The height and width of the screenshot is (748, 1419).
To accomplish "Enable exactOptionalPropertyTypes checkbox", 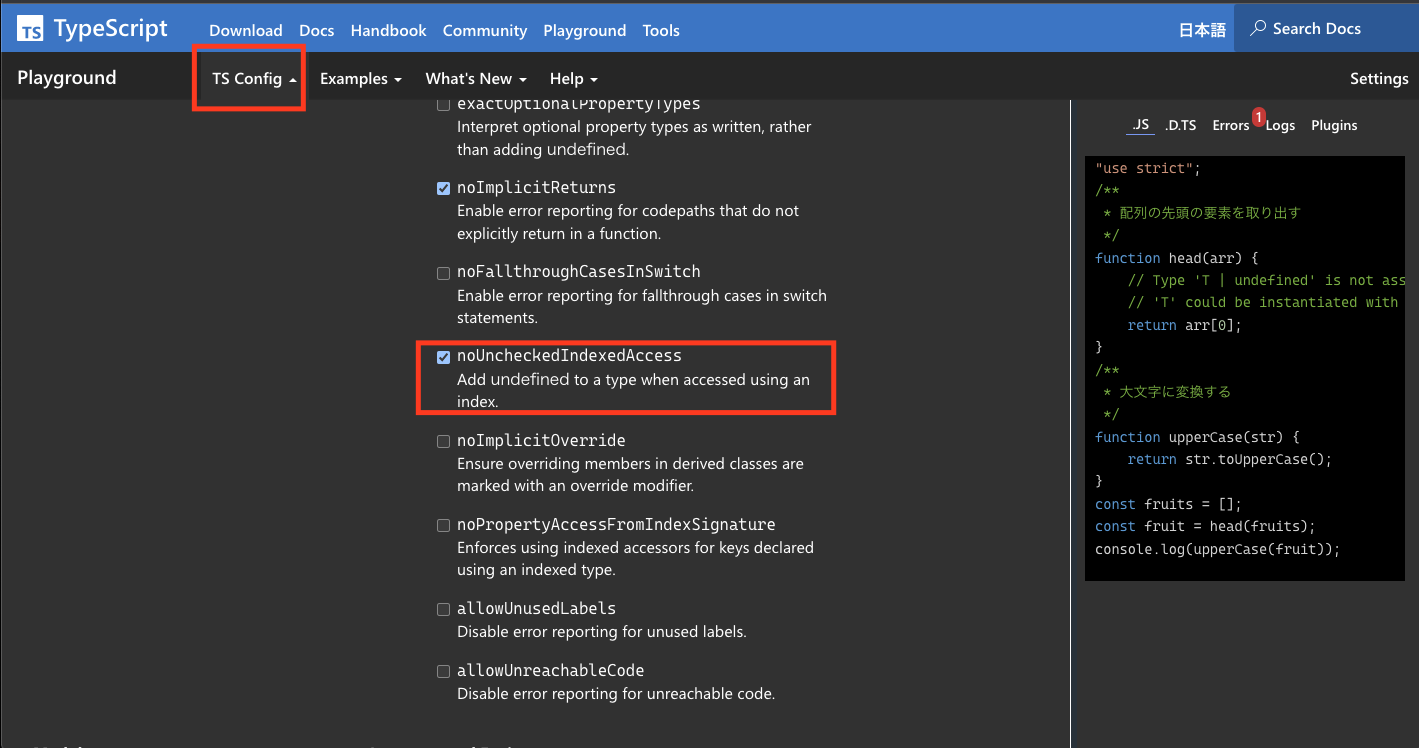I will click(x=443, y=104).
